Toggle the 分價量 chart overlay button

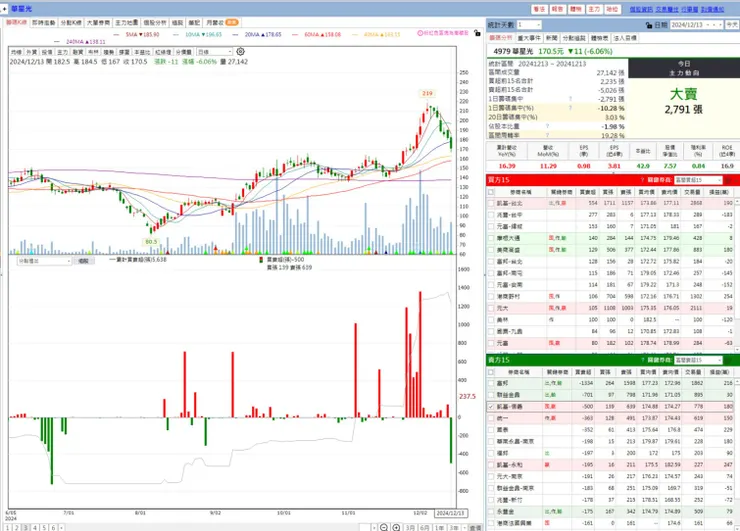184,52
